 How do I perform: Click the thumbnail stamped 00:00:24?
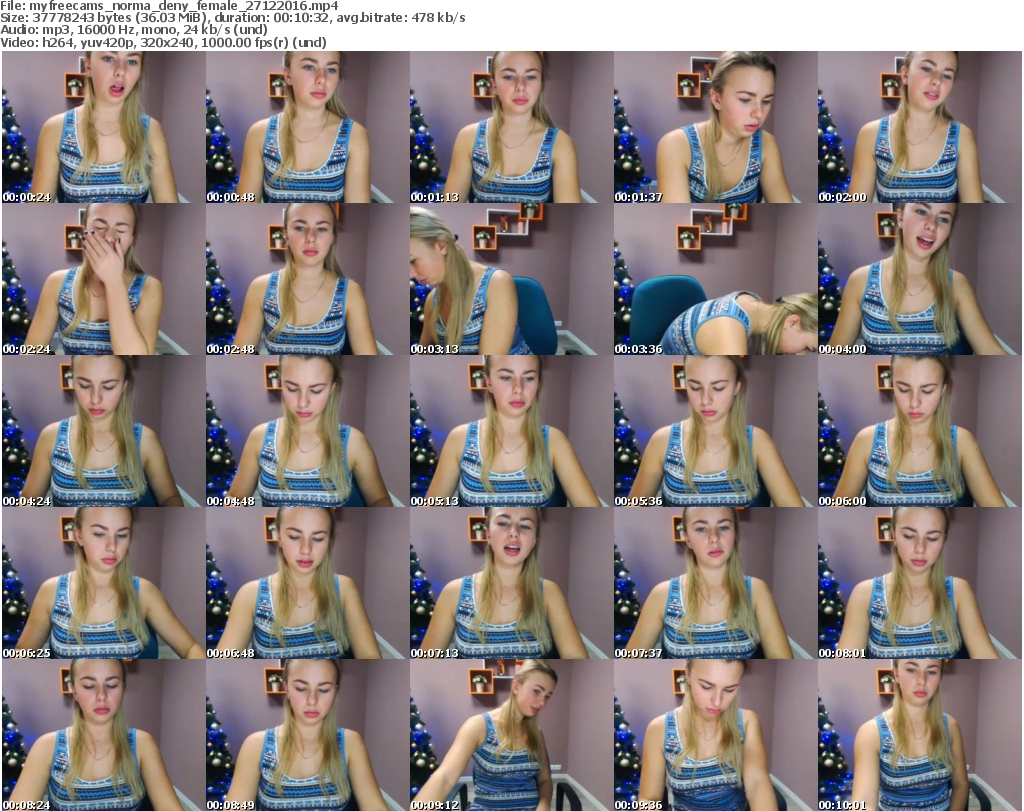click(x=102, y=127)
